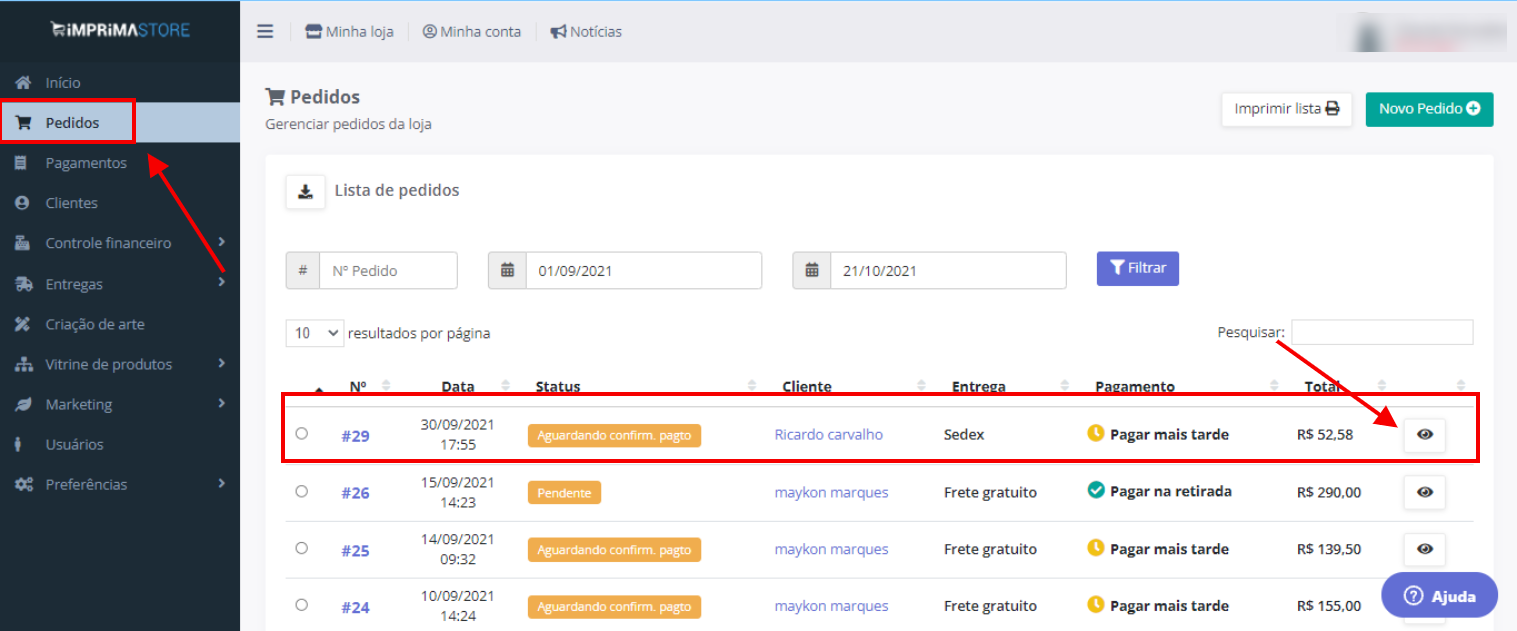Open order #25 link

coord(355,550)
